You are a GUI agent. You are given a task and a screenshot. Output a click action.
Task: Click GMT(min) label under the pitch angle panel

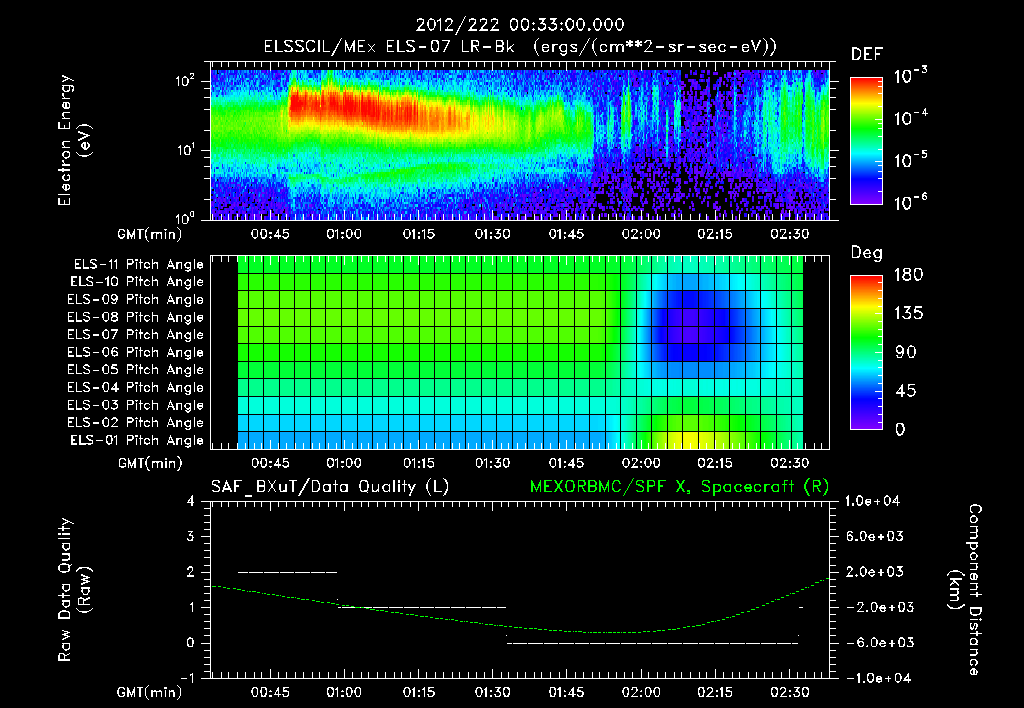150,463
